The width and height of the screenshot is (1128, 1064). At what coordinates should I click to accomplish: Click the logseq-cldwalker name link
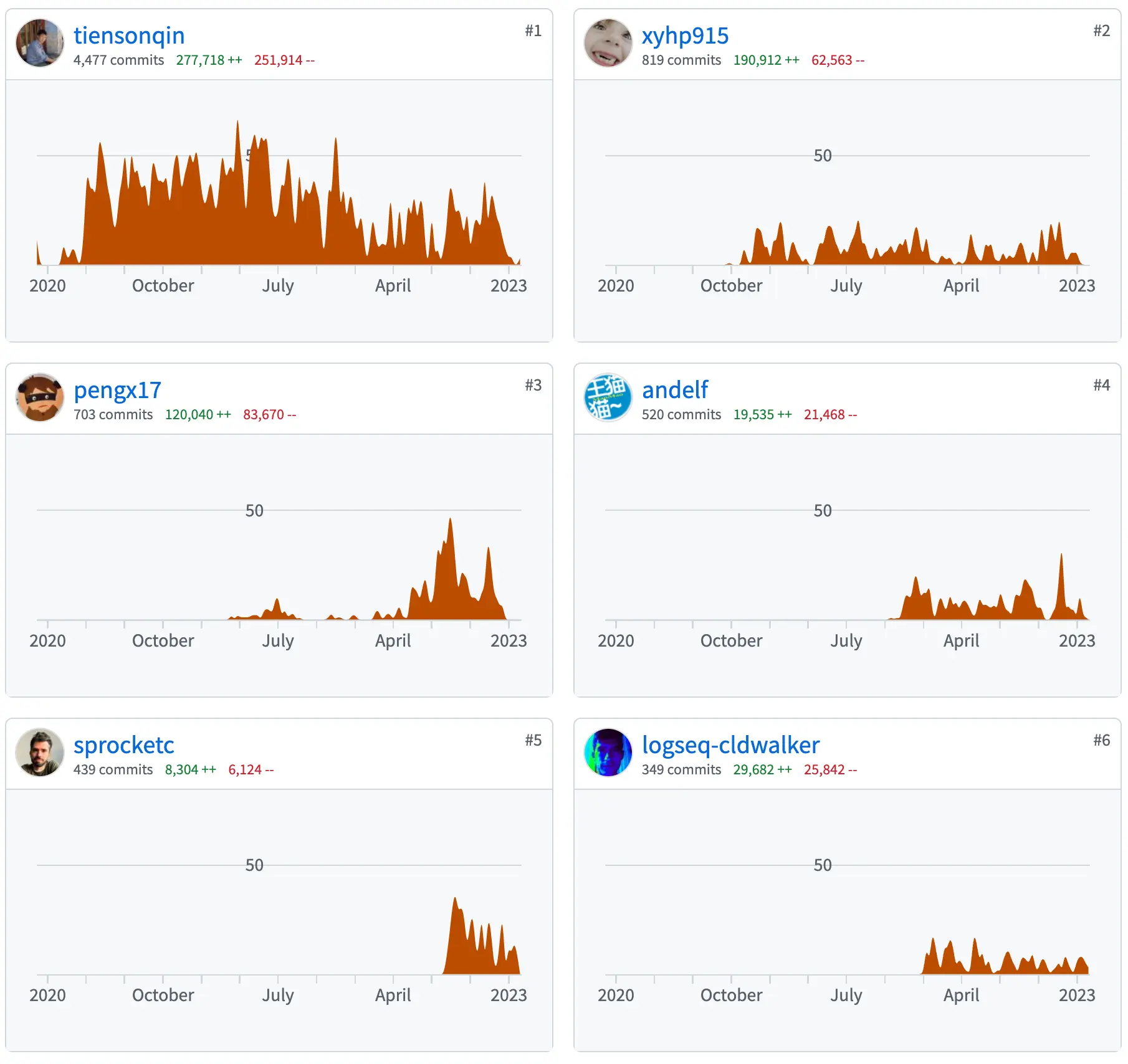[x=730, y=745]
